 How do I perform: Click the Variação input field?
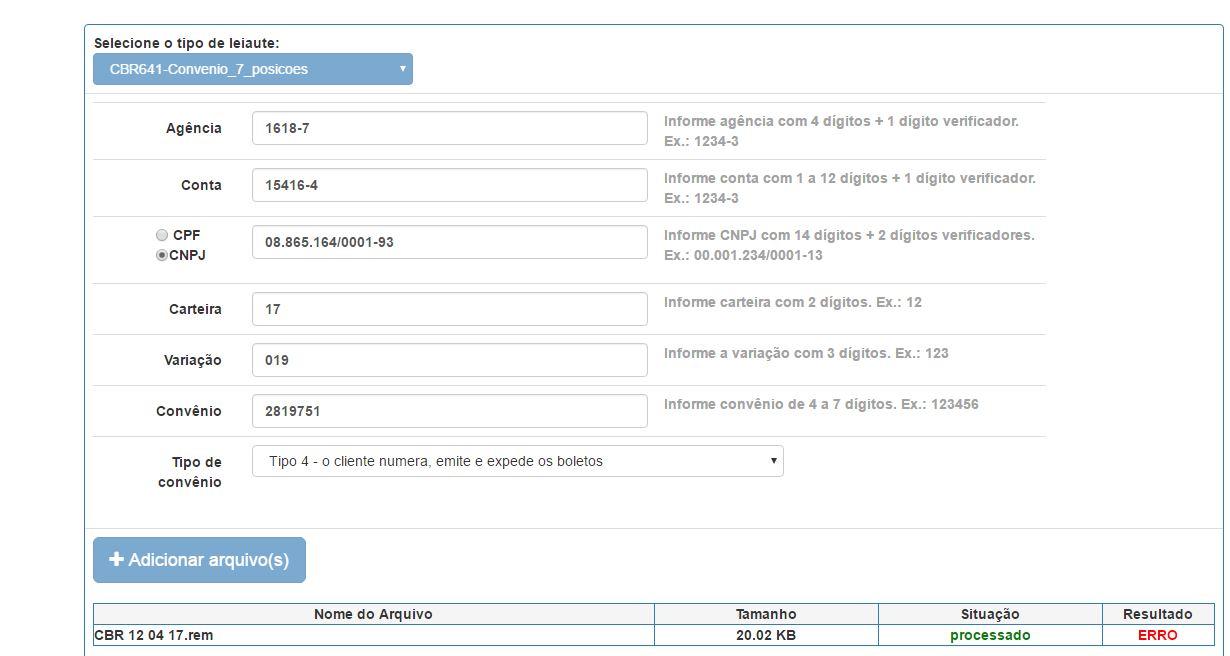[x=450, y=360]
